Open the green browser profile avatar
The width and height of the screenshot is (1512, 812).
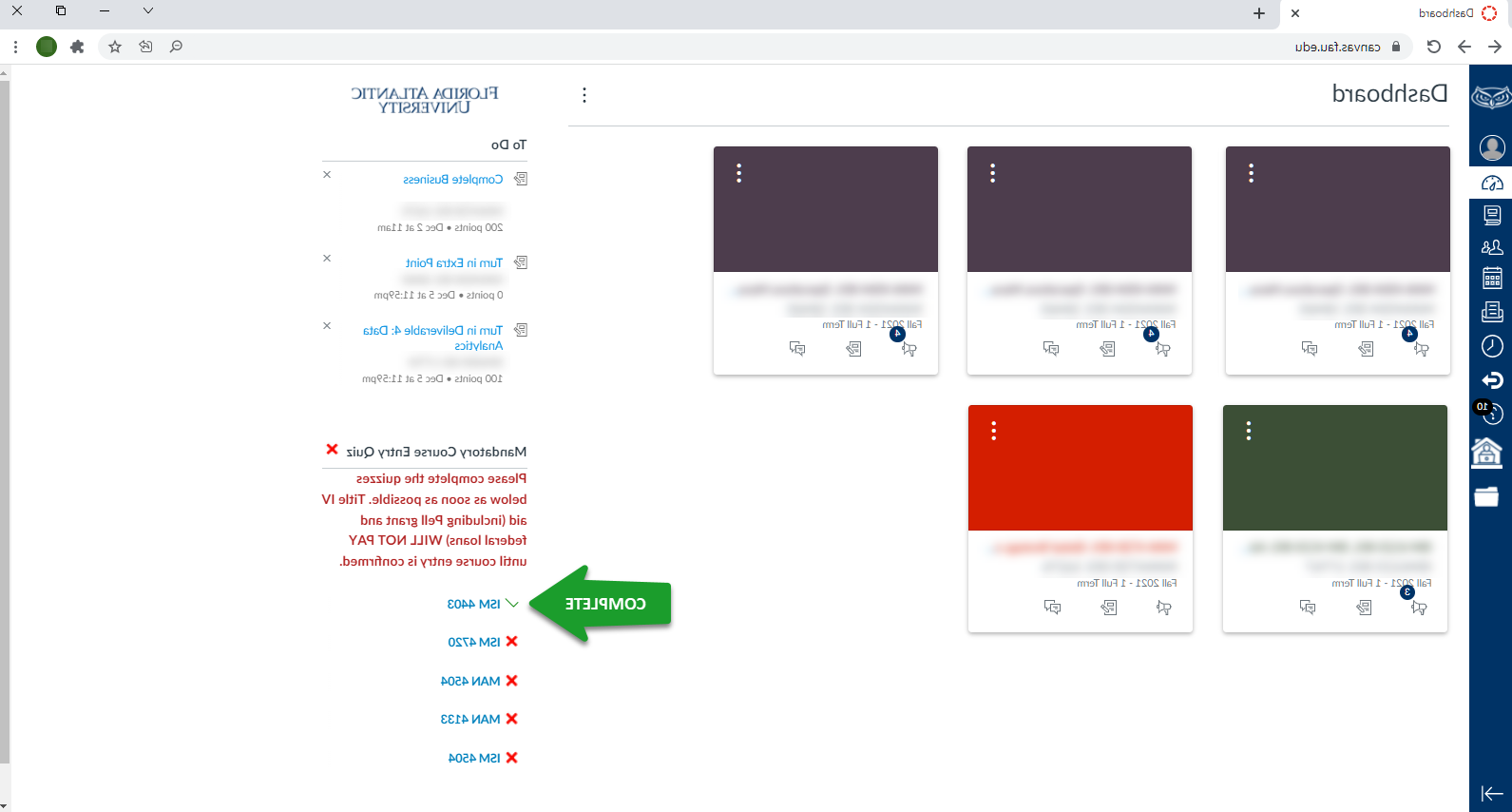coord(47,47)
